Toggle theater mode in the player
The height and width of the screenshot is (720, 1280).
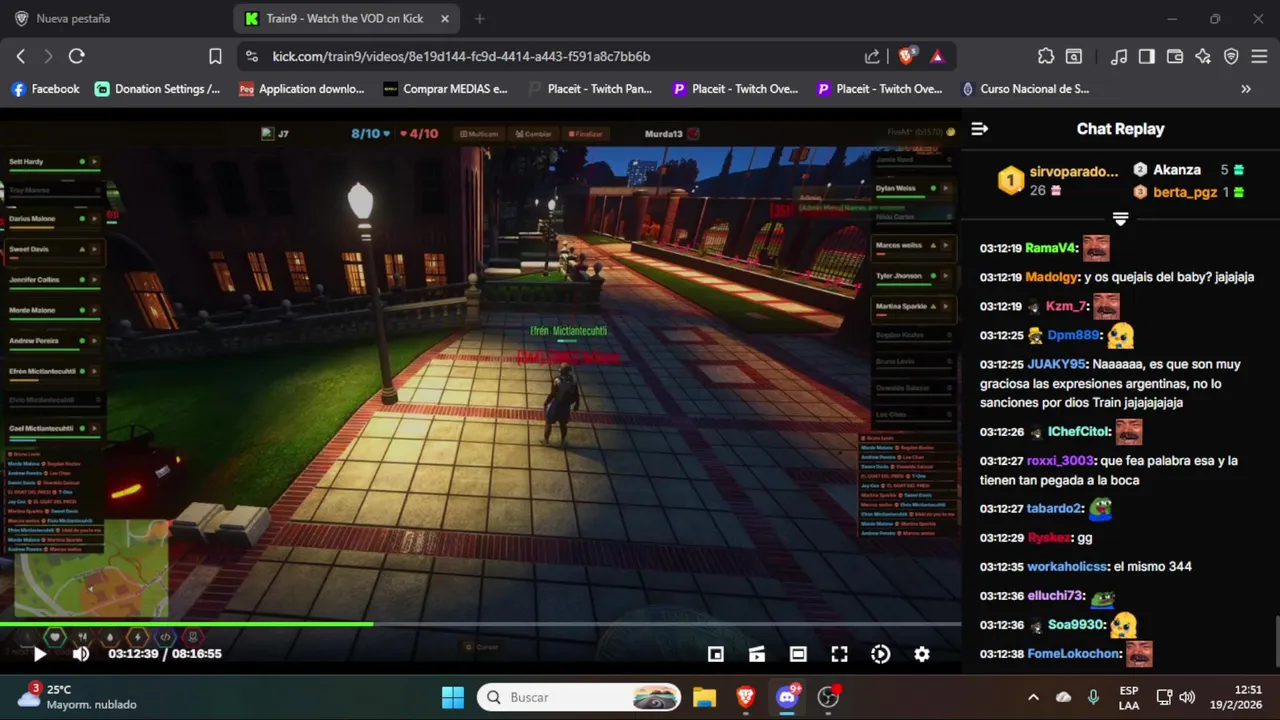pos(798,654)
